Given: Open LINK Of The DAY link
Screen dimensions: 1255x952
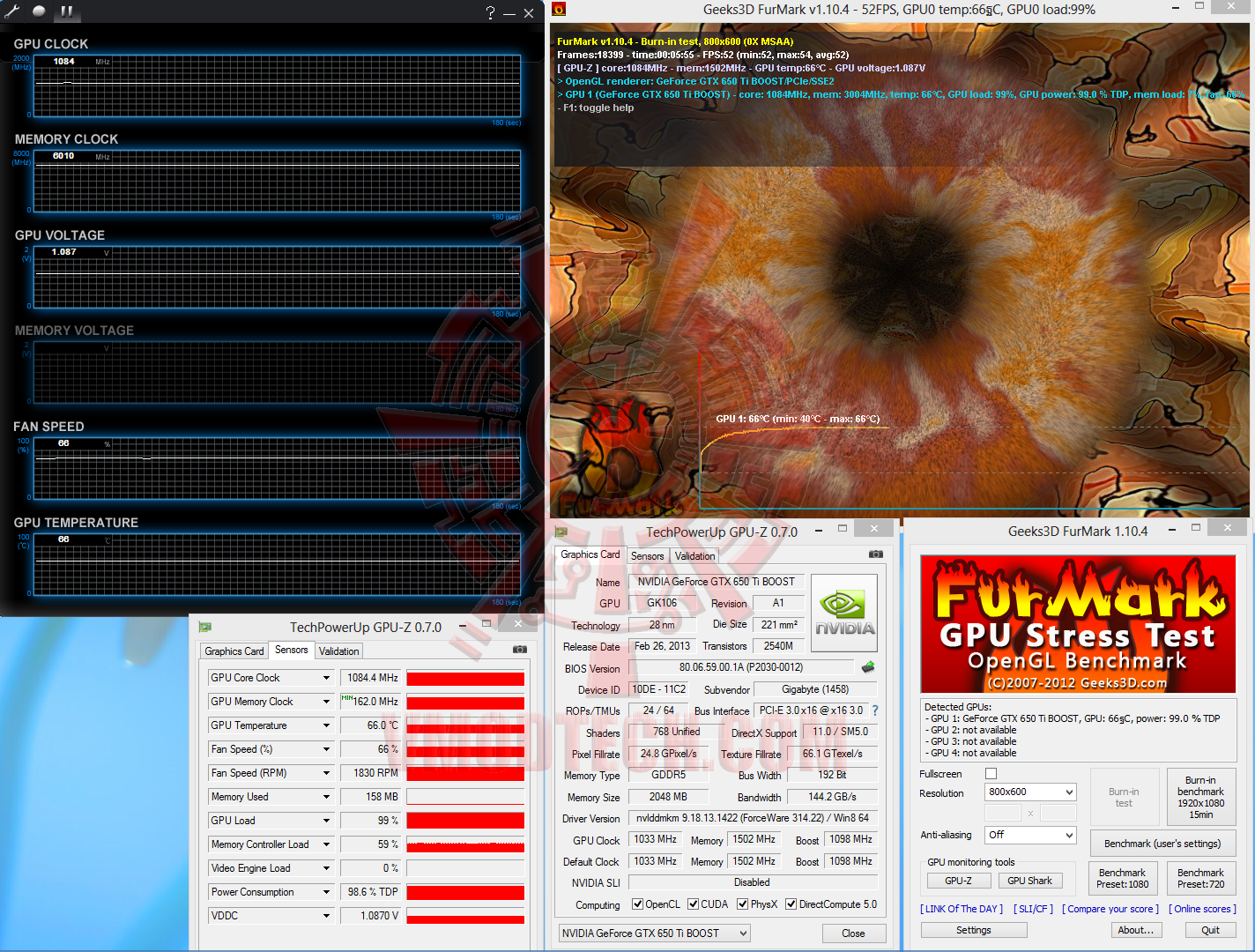Looking at the screenshot, I should tap(962, 909).
